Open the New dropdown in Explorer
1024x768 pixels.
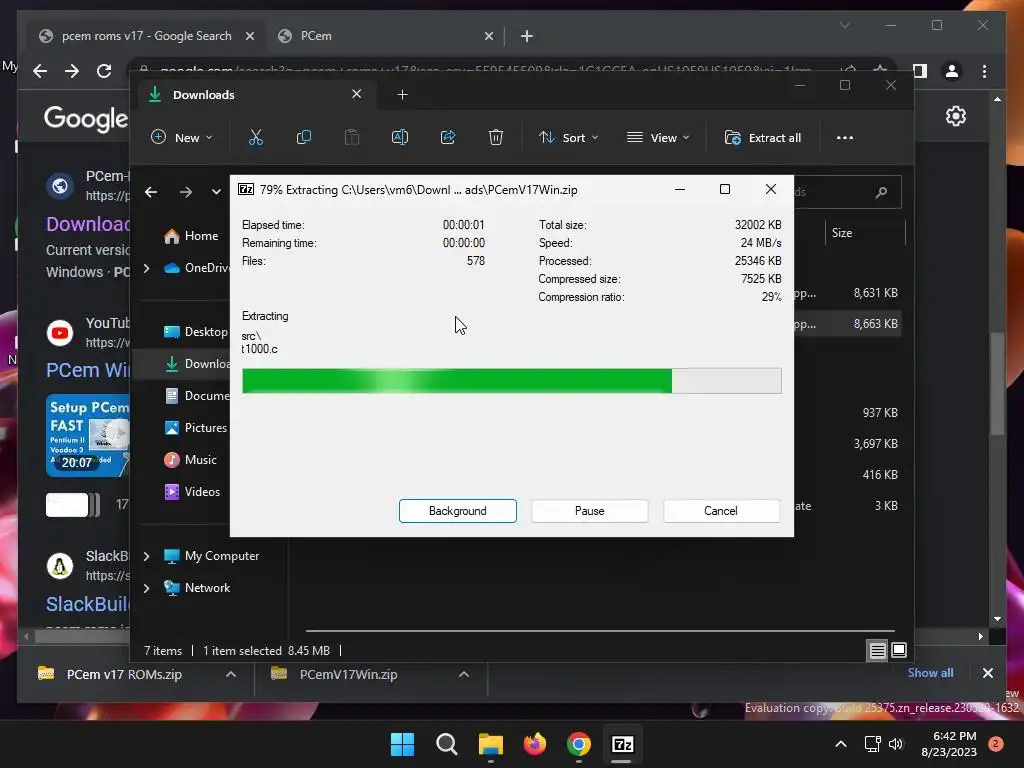pyautogui.click(x=182, y=138)
